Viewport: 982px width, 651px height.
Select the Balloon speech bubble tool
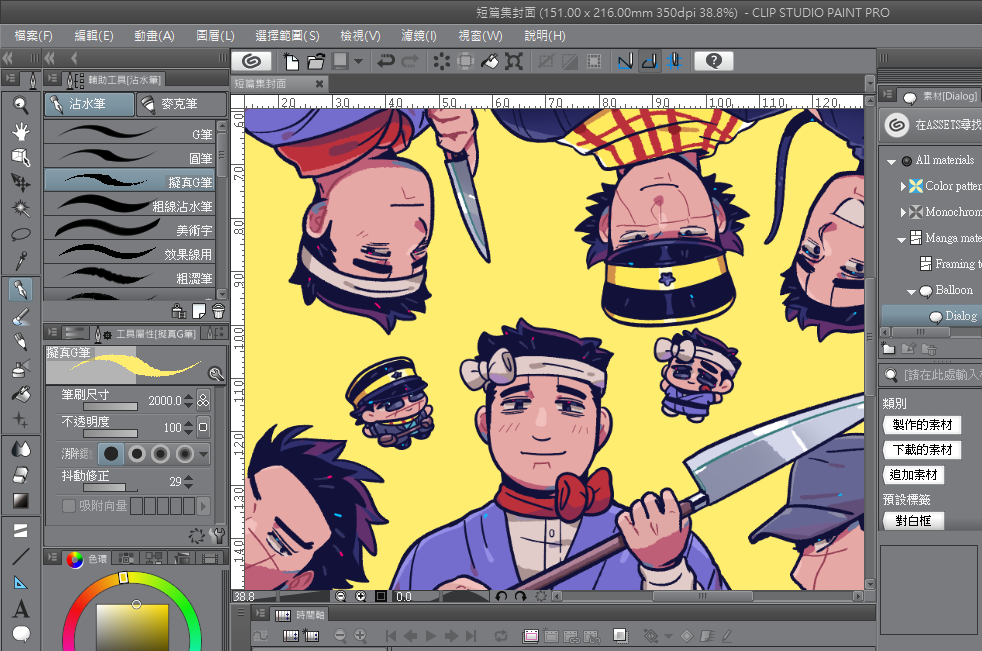tap(21, 634)
